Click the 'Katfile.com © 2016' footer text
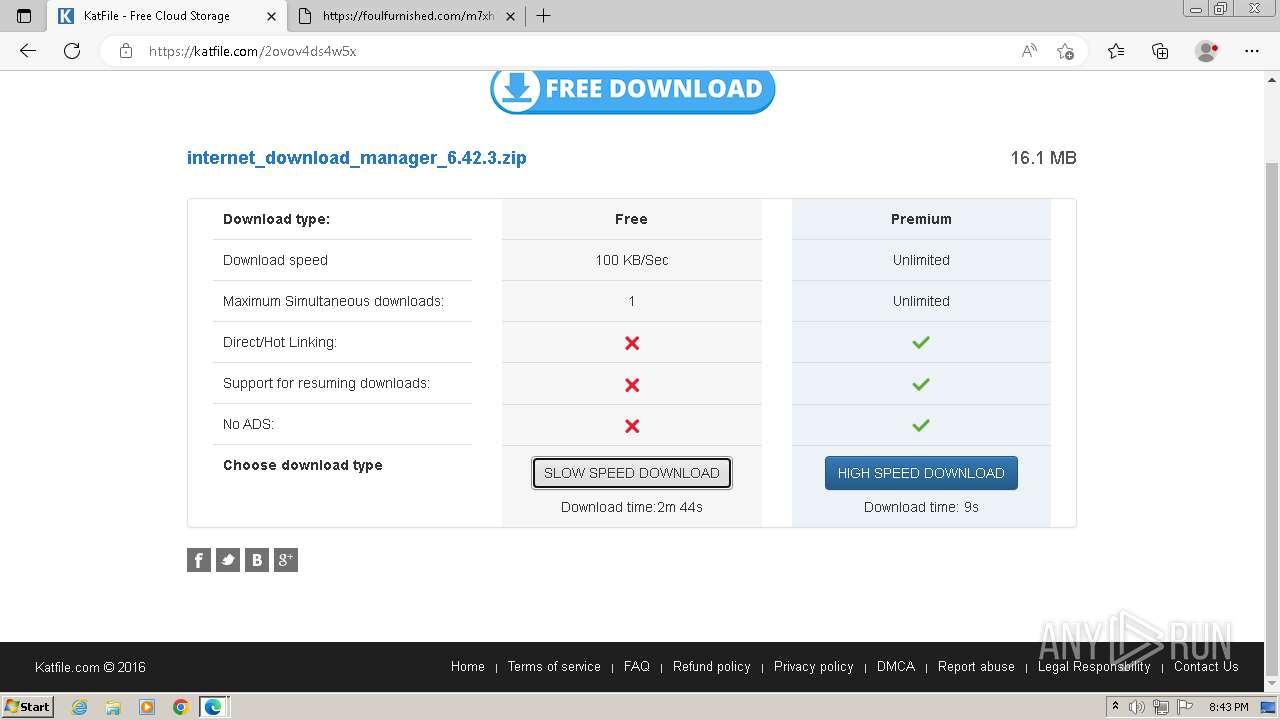 [91, 667]
